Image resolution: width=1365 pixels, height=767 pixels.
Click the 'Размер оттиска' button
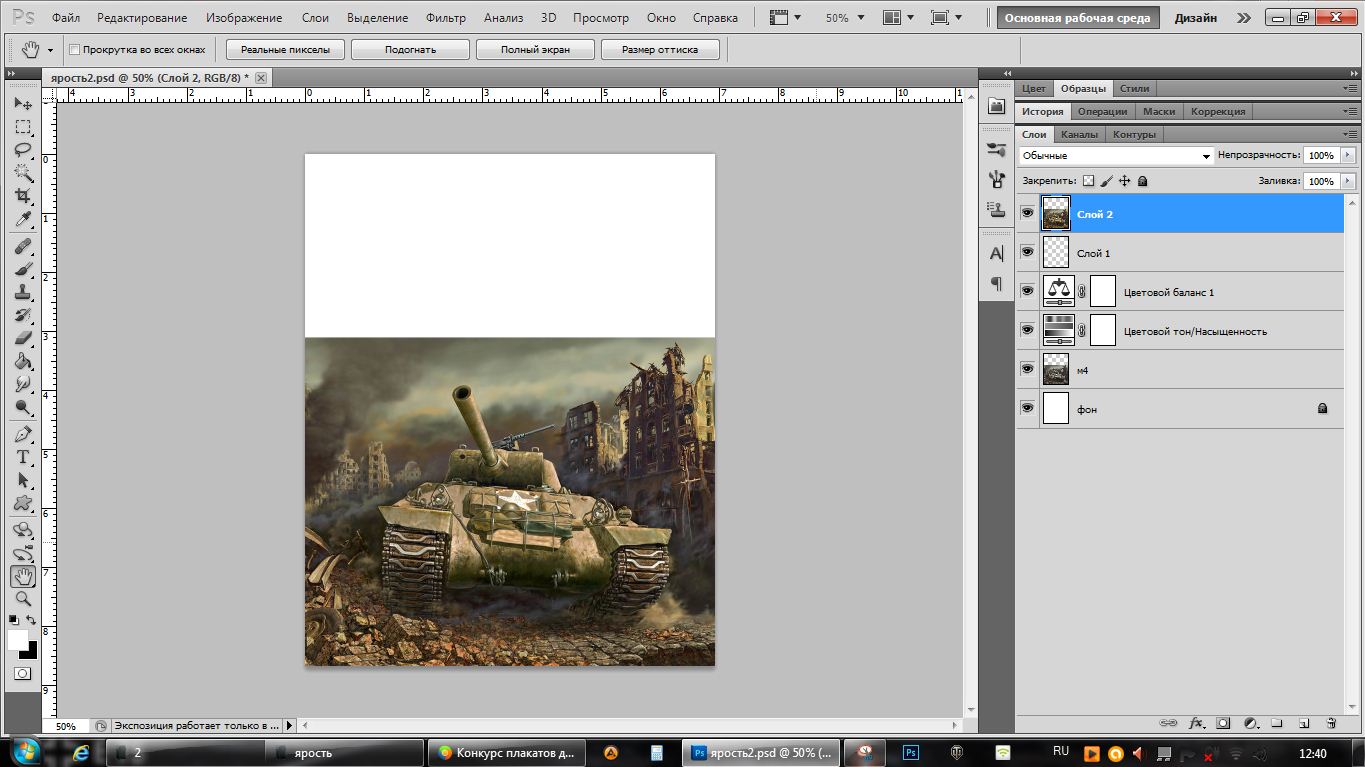659,50
